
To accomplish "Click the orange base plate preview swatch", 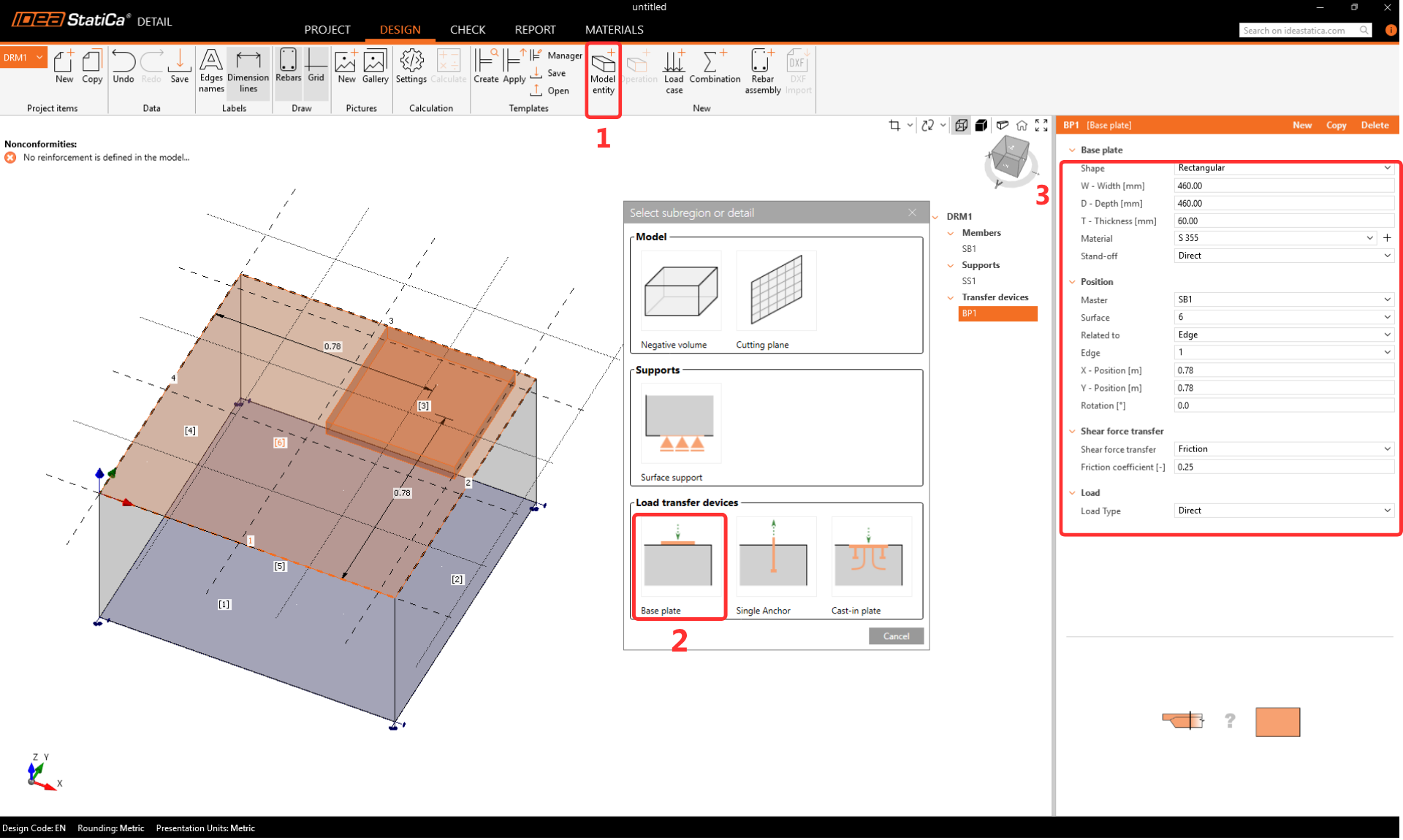I will point(1277,722).
